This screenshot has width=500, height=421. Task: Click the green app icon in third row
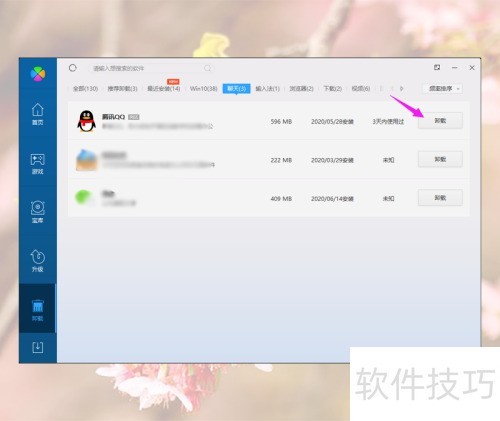(84, 197)
